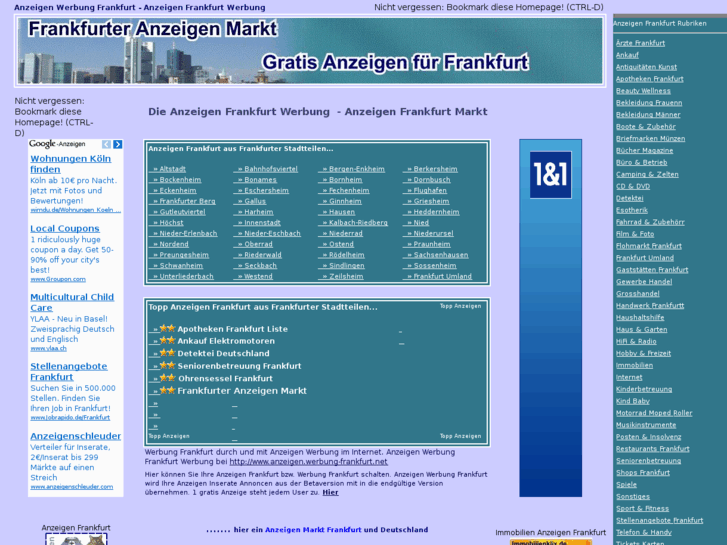The height and width of the screenshot is (545, 727).
Task: Open the Esotherik category
Action: [631, 210]
